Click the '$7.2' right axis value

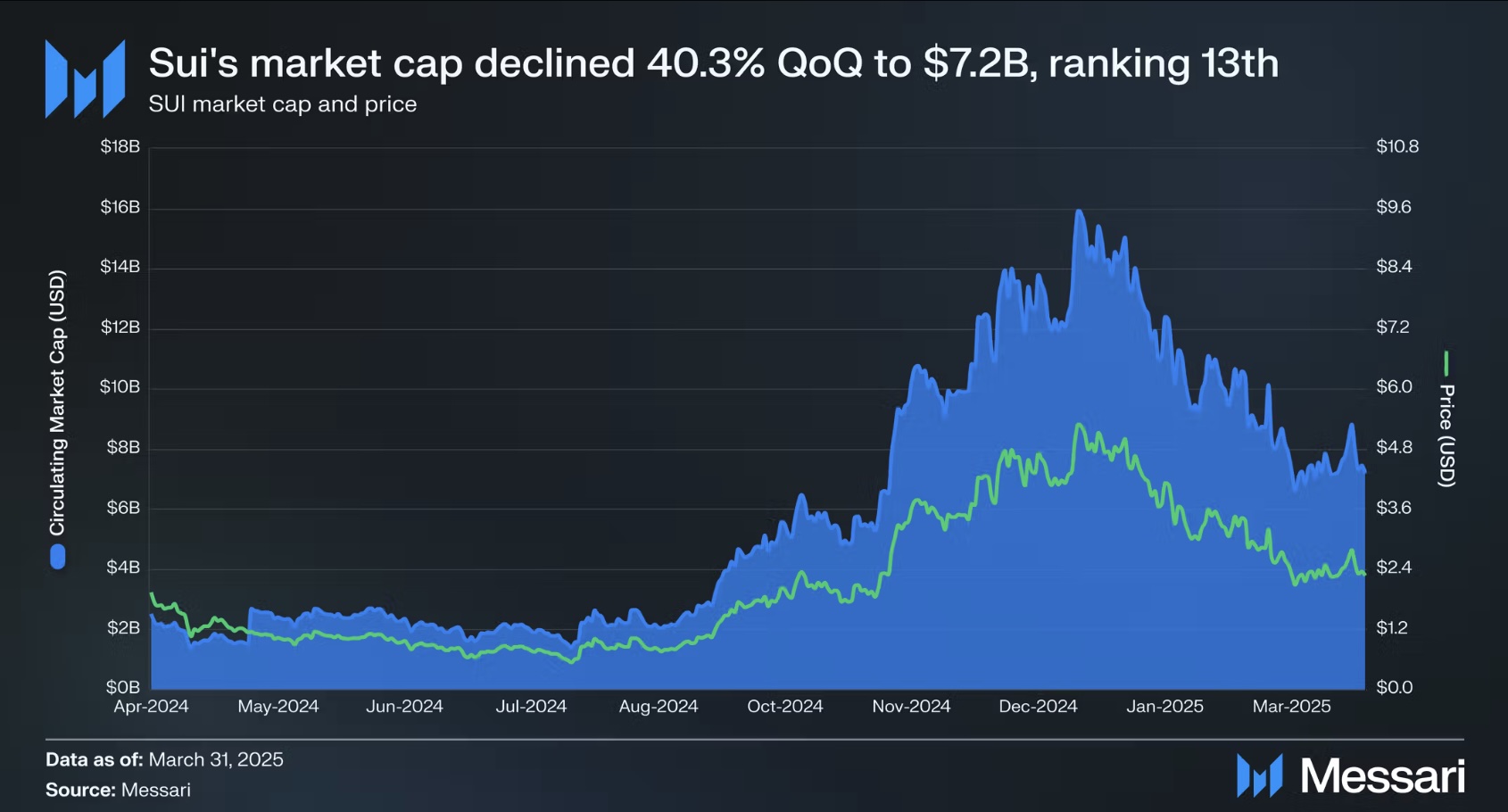point(1393,327)
